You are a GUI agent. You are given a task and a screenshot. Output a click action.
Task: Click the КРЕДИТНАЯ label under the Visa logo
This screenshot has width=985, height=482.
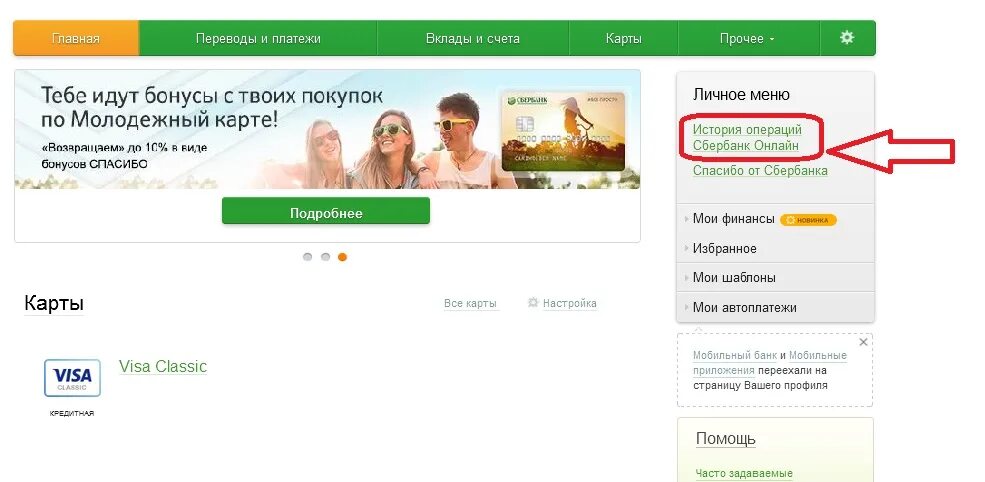pos(72,414)
